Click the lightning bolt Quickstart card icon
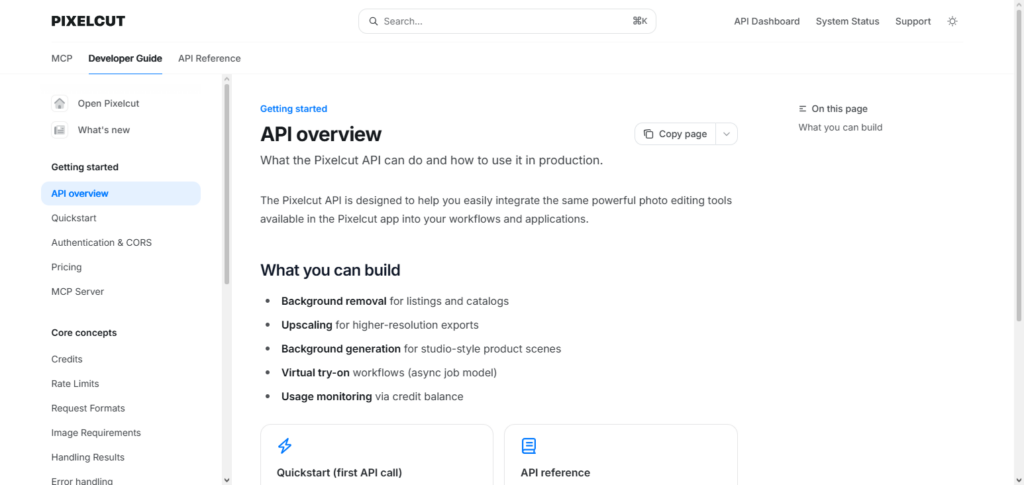Viewport: 1024px width, 485px height. coord(285,446)
